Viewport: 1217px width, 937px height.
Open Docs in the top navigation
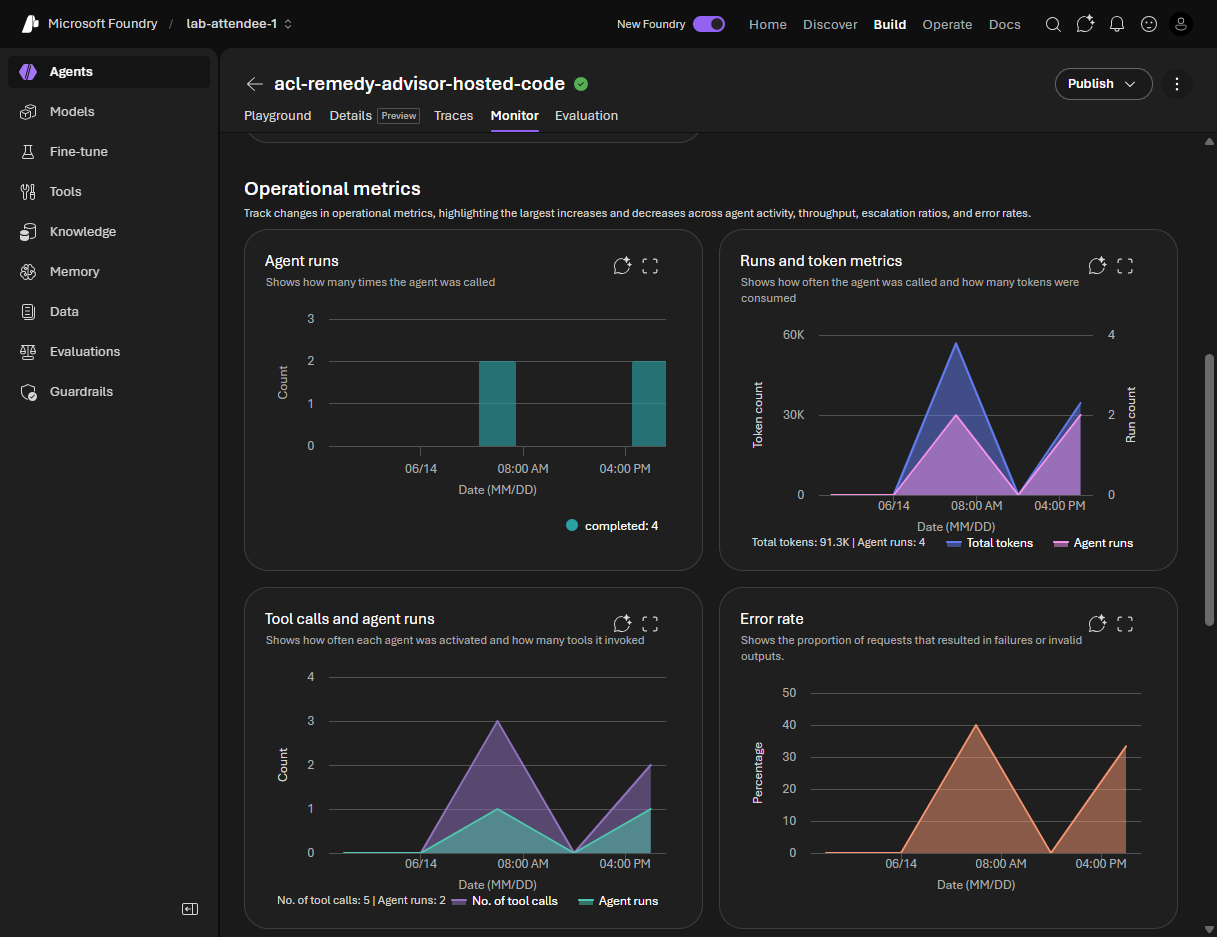point(1005,24)
